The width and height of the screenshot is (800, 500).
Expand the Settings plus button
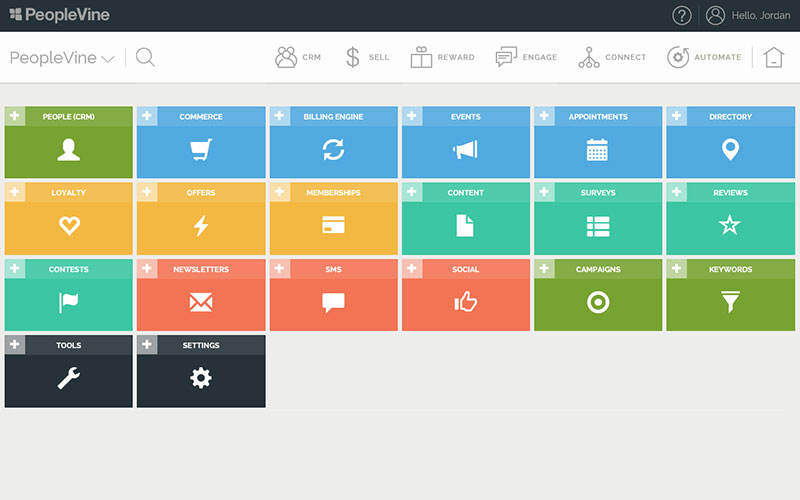pos(147,344)
